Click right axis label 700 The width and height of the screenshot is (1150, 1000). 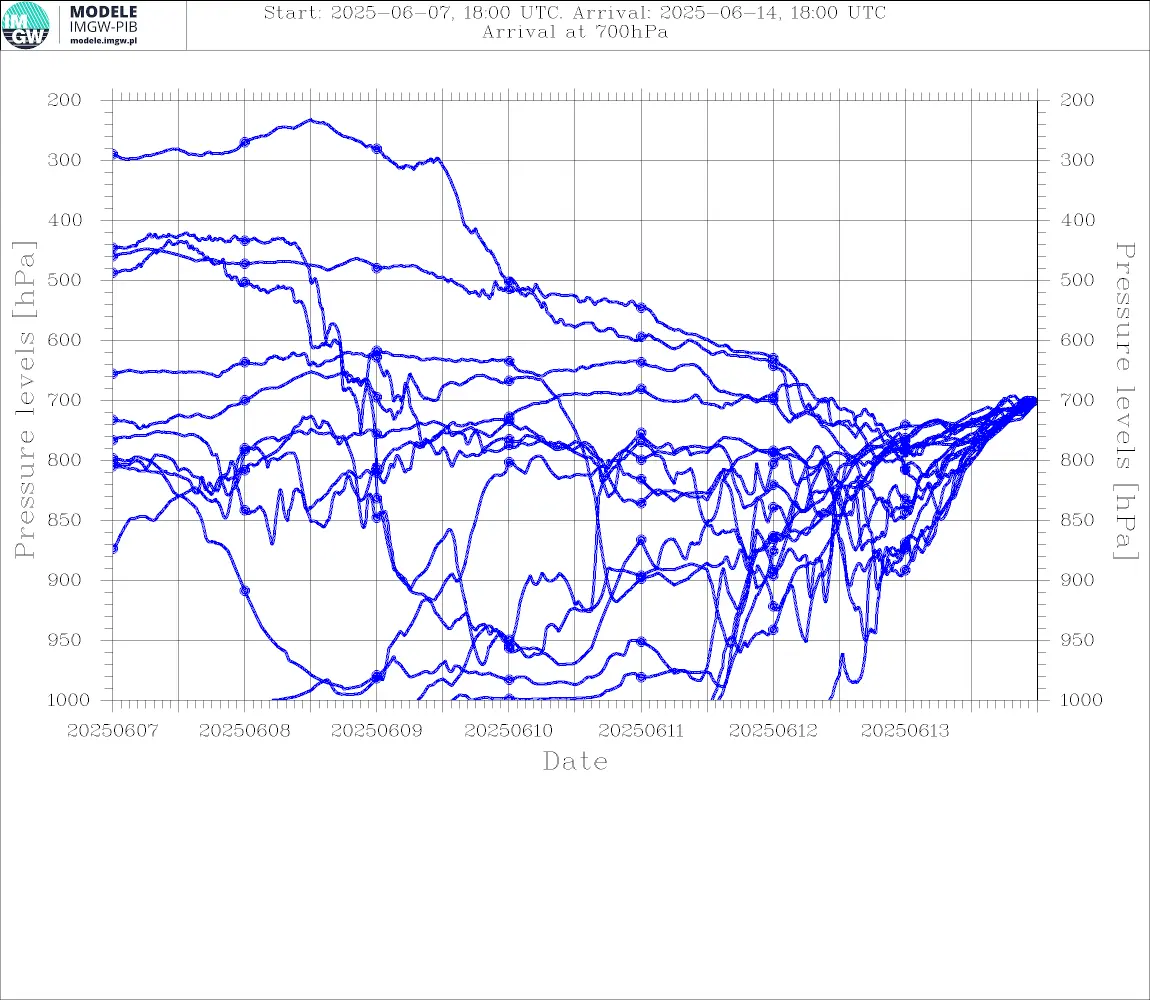click(x=1077, y=401)
